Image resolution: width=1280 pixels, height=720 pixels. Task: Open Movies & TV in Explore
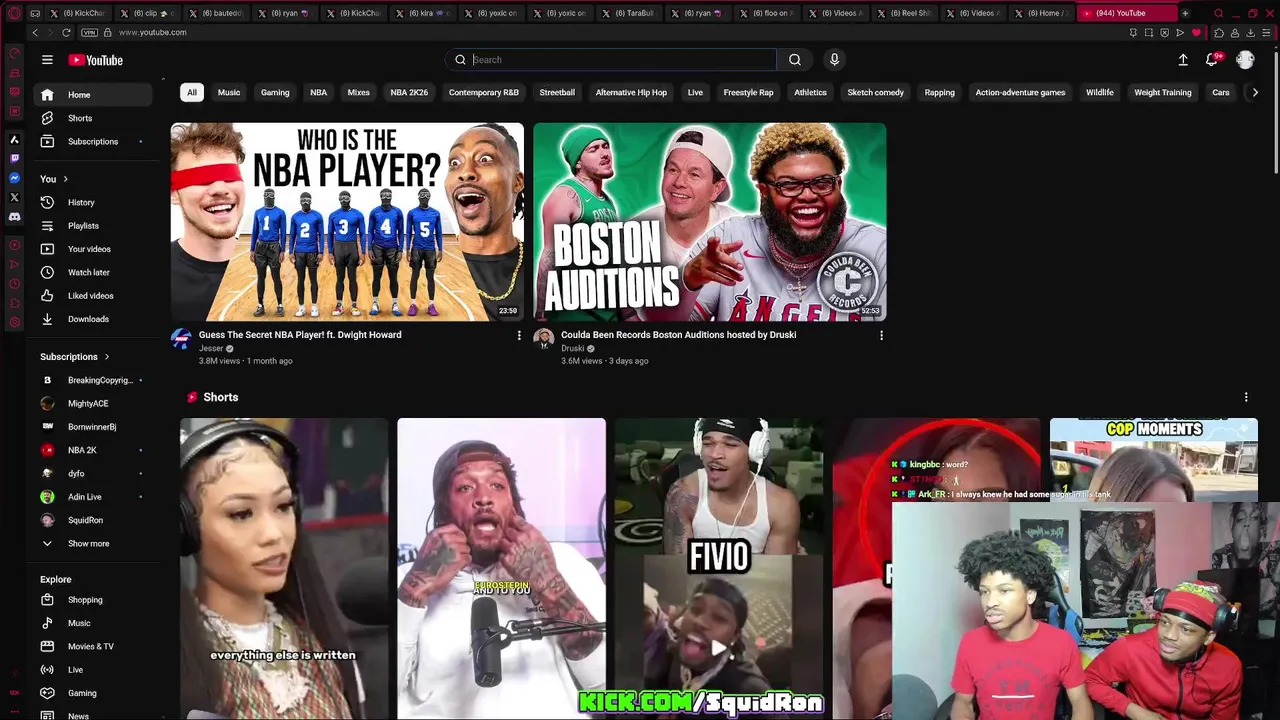point(91,646)
